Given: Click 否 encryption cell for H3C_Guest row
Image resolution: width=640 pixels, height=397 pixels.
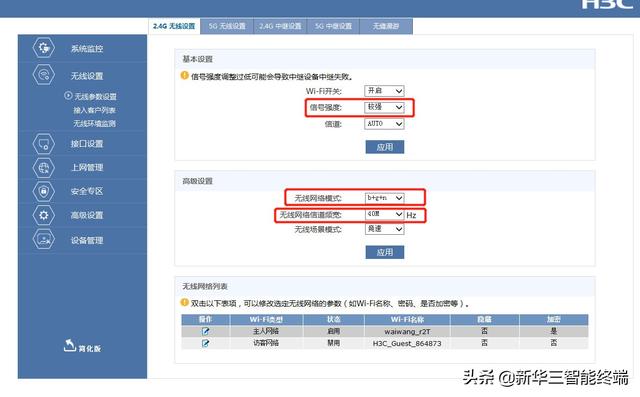Looking at the screenshot, I should tap(554, 343).
